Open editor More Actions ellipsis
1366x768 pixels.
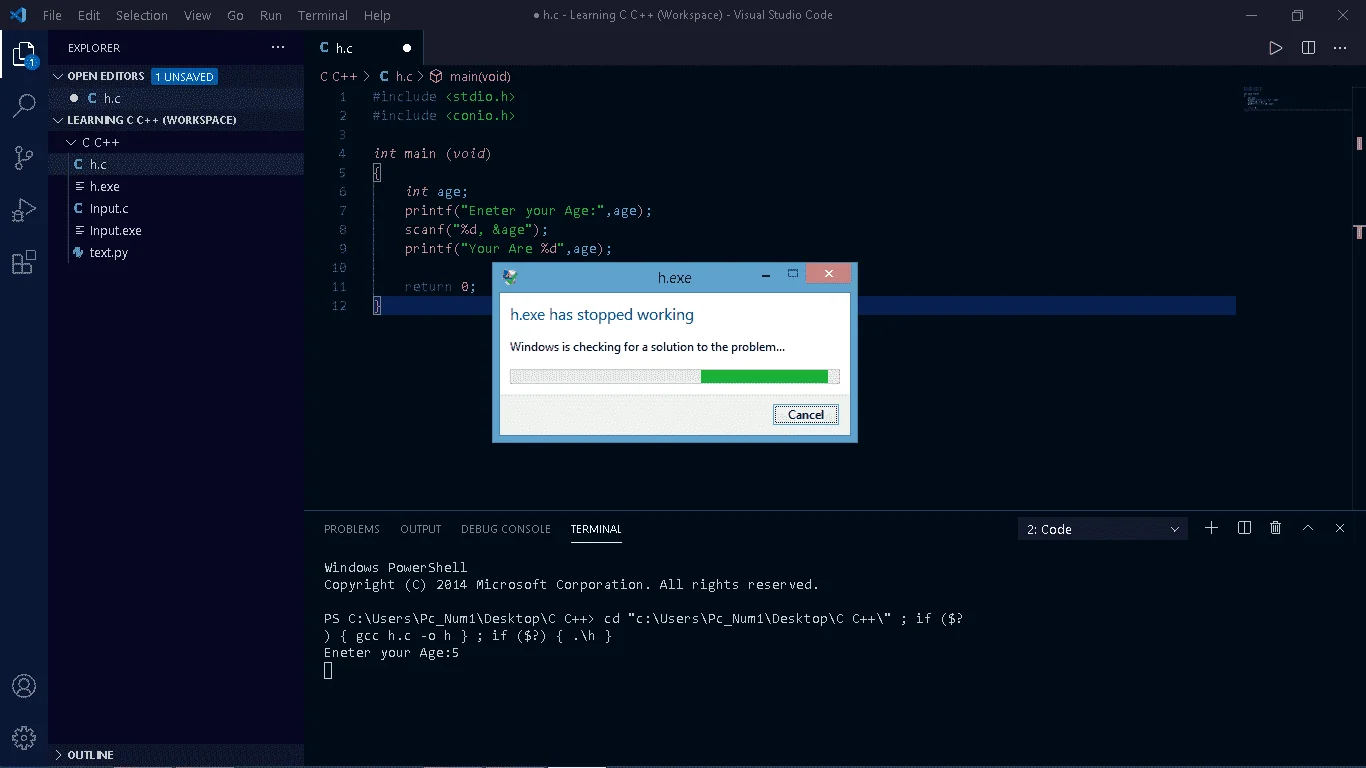point(1341,48)
